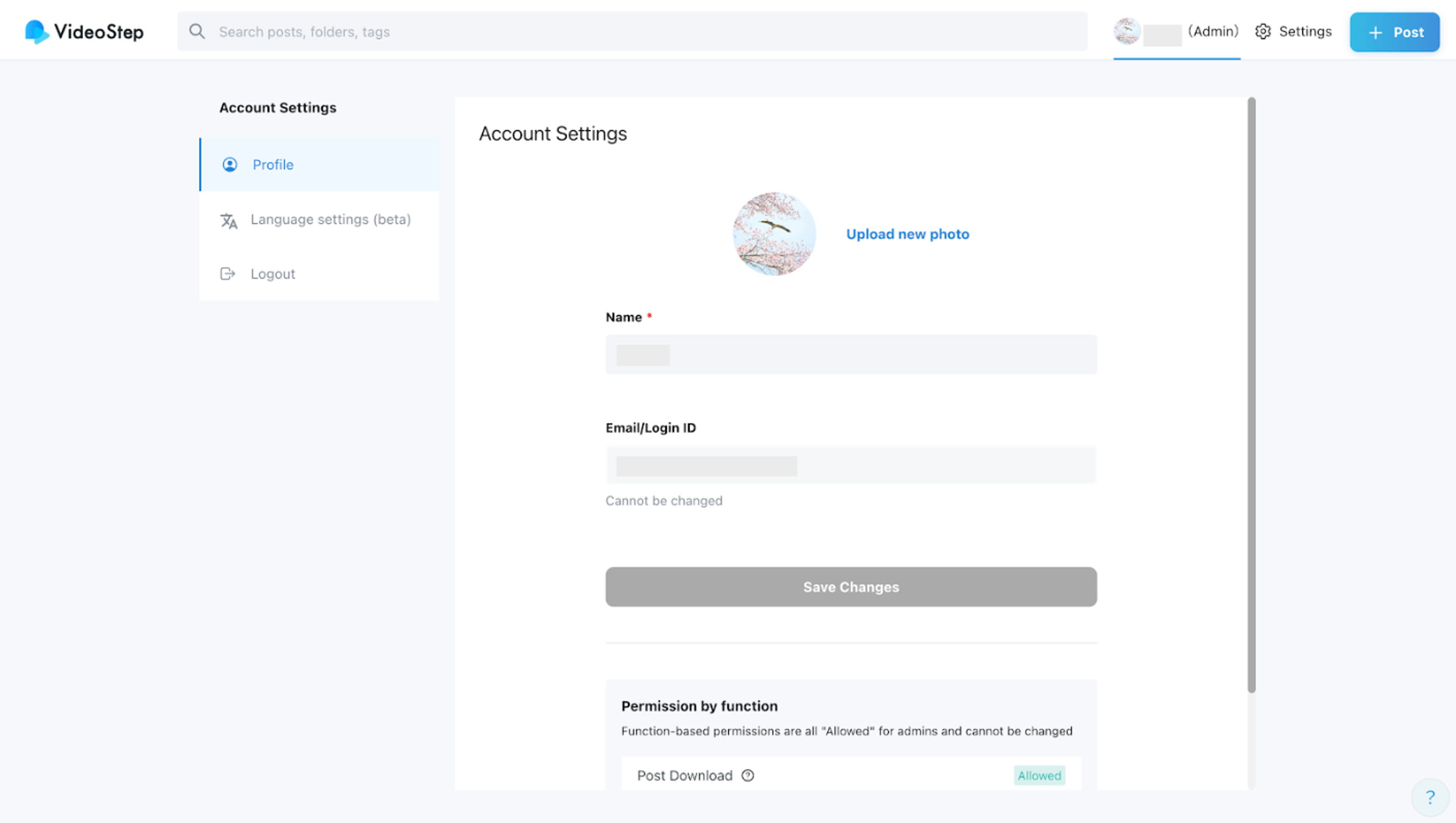Click the Upload new photo link
Image resolution: width=1456 pixels, height=823 pixels.
(x=907, y=234)
